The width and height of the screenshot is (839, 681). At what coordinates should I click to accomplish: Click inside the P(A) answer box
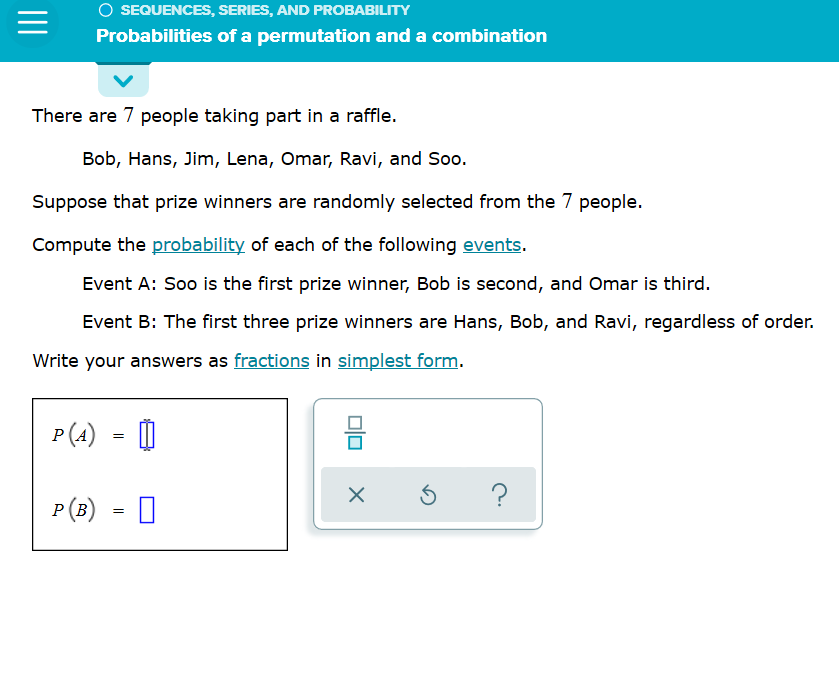coord(148,434)
